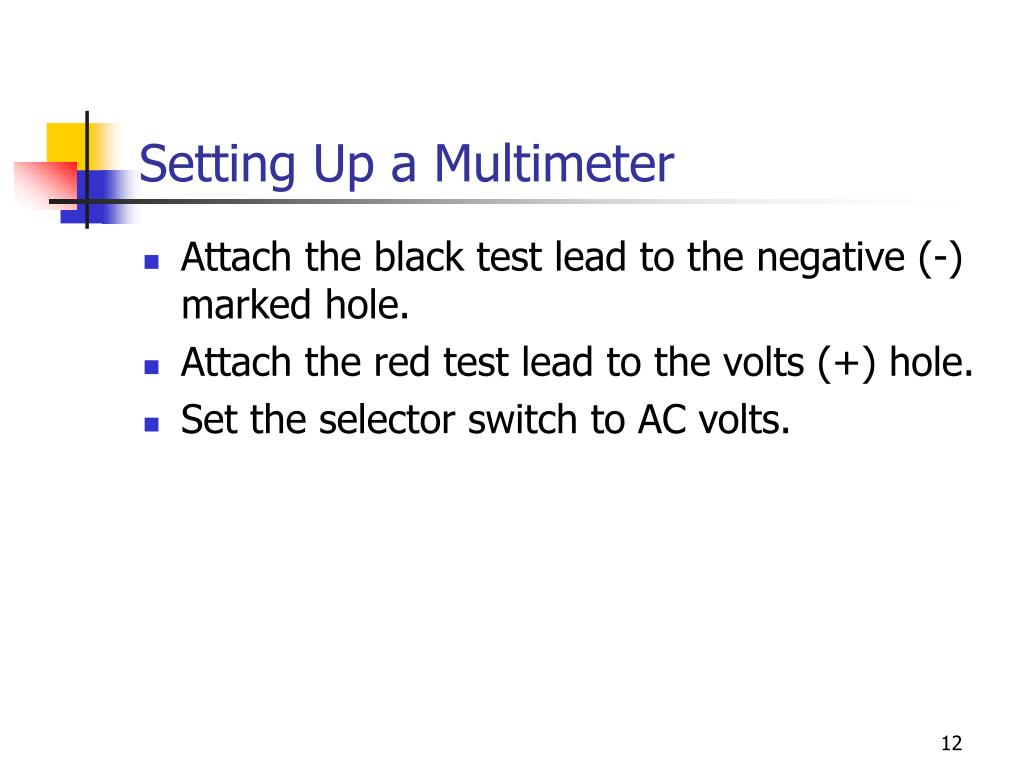Click the word 'black' in first bullet
This screenshot has width=1024, height=768.
pyautogui.click(x=419, y=257)
